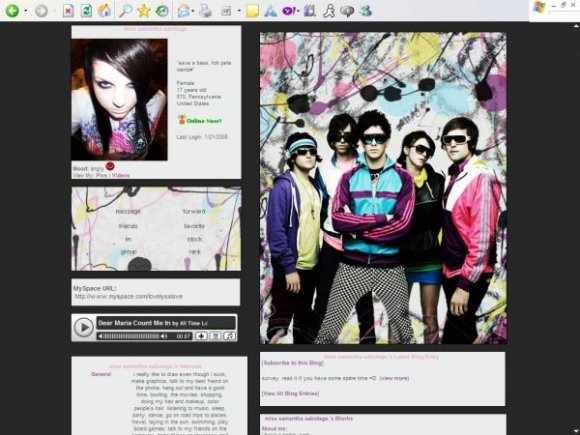Click the 'View All Blog Entries' link
The width and height of the screenshot is (580, 435).
pyautogui.click(x=290, y=394)
